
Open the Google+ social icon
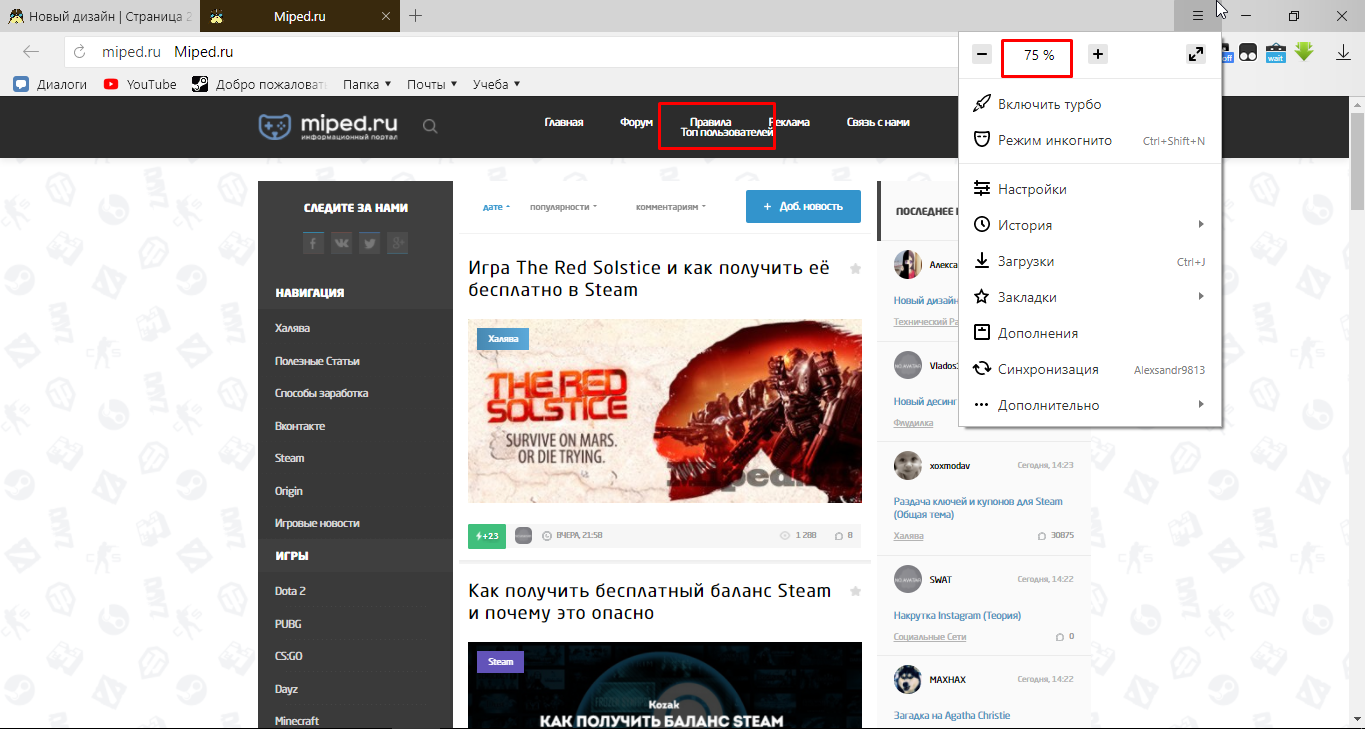398,243
